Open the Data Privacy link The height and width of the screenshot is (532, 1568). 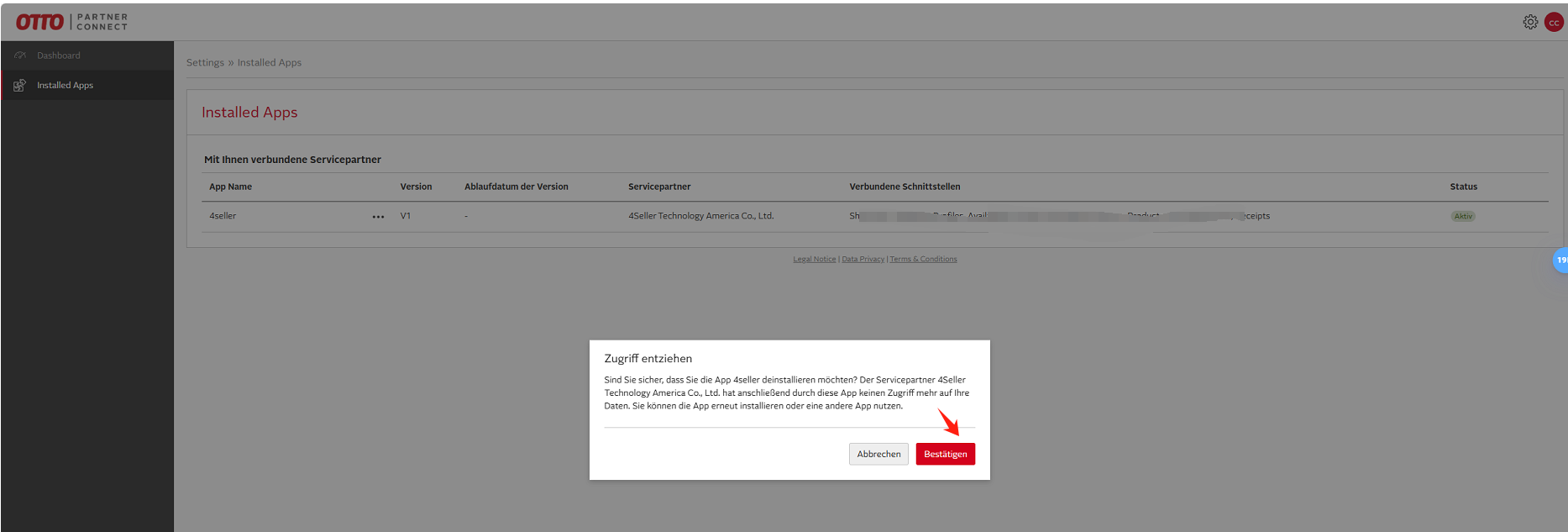pos(863,259)
